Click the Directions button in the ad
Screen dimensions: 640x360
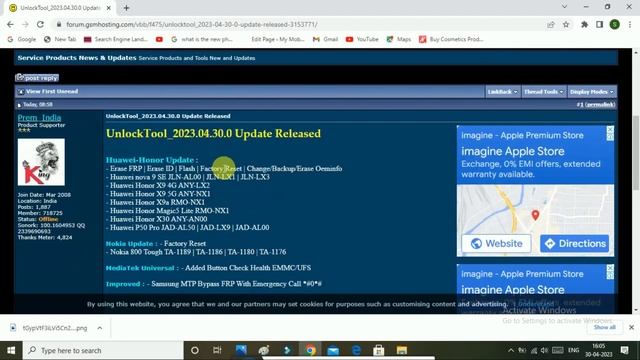click(x=574, y=244)
